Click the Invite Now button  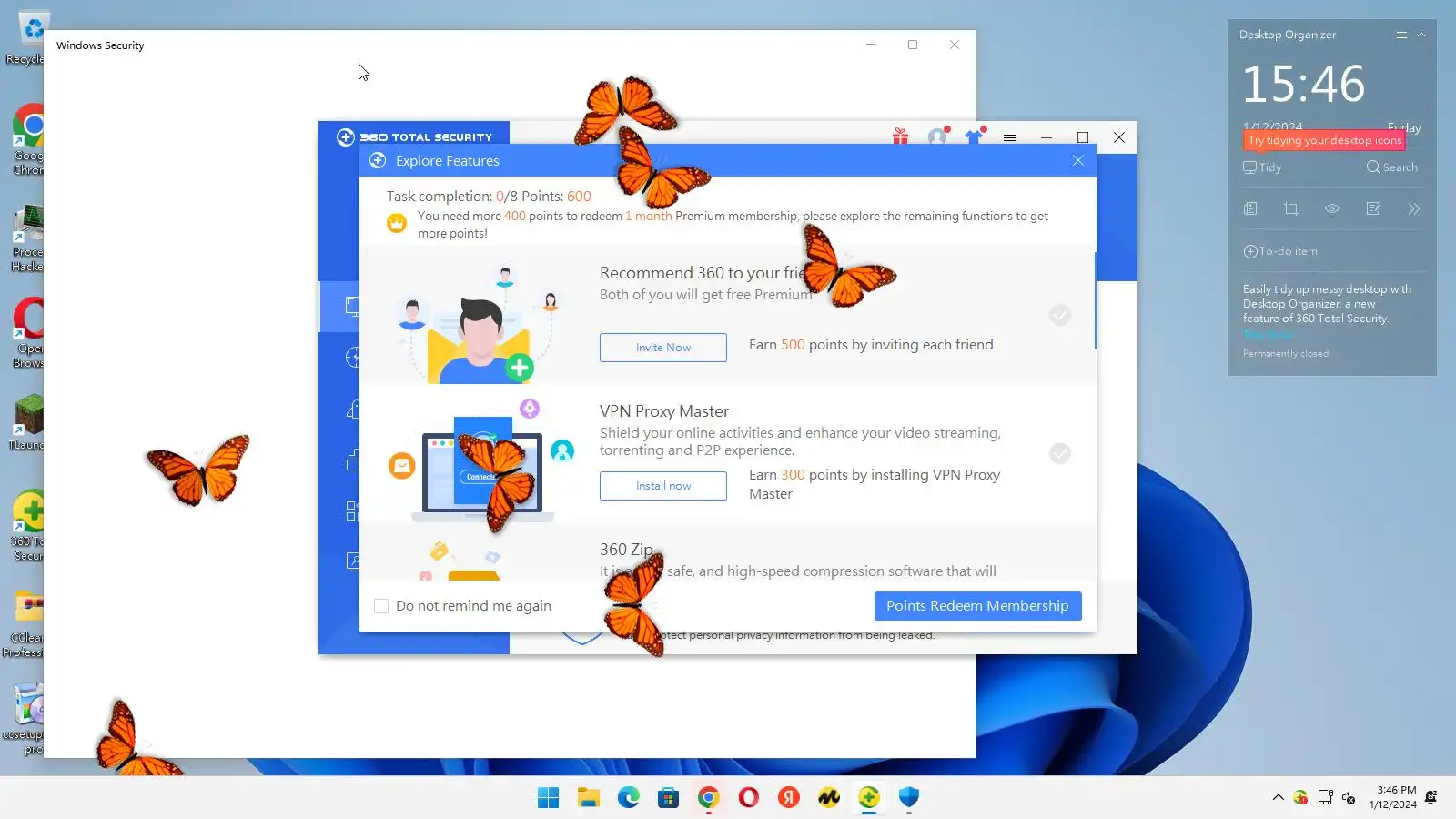[663, 348]
